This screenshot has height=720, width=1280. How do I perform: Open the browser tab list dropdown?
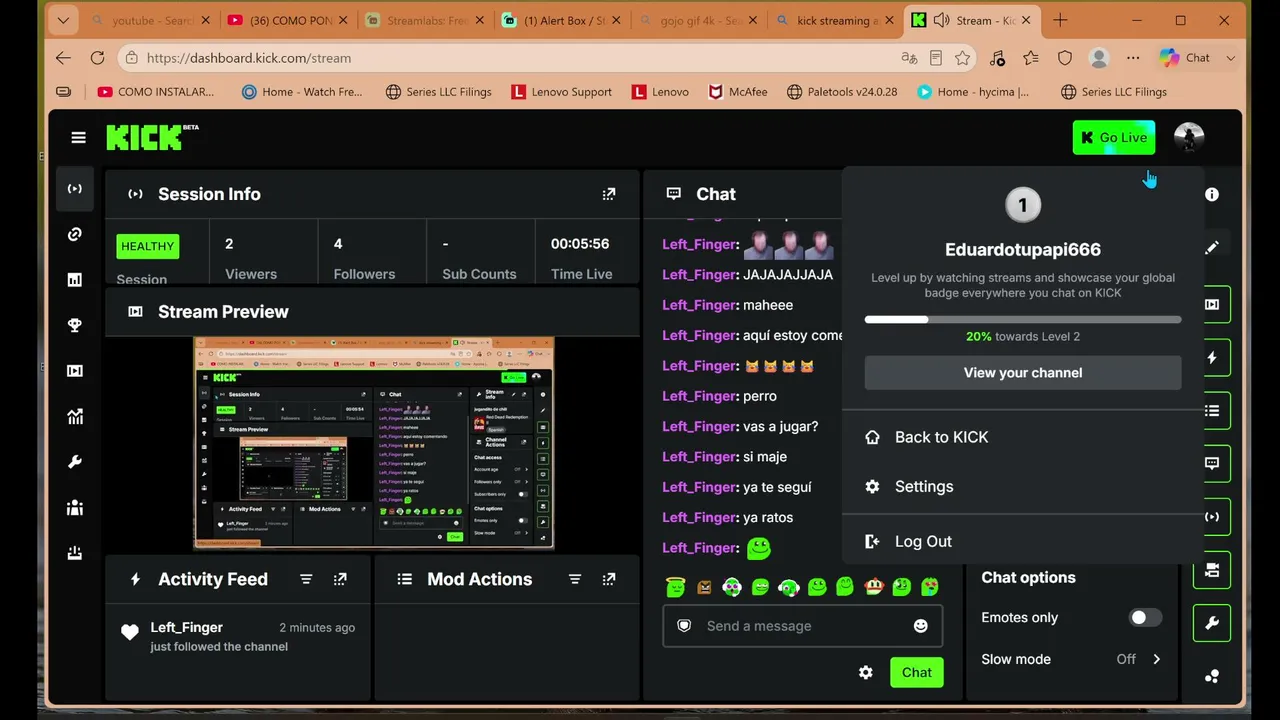pyautogui.click(x=63, y=20)
